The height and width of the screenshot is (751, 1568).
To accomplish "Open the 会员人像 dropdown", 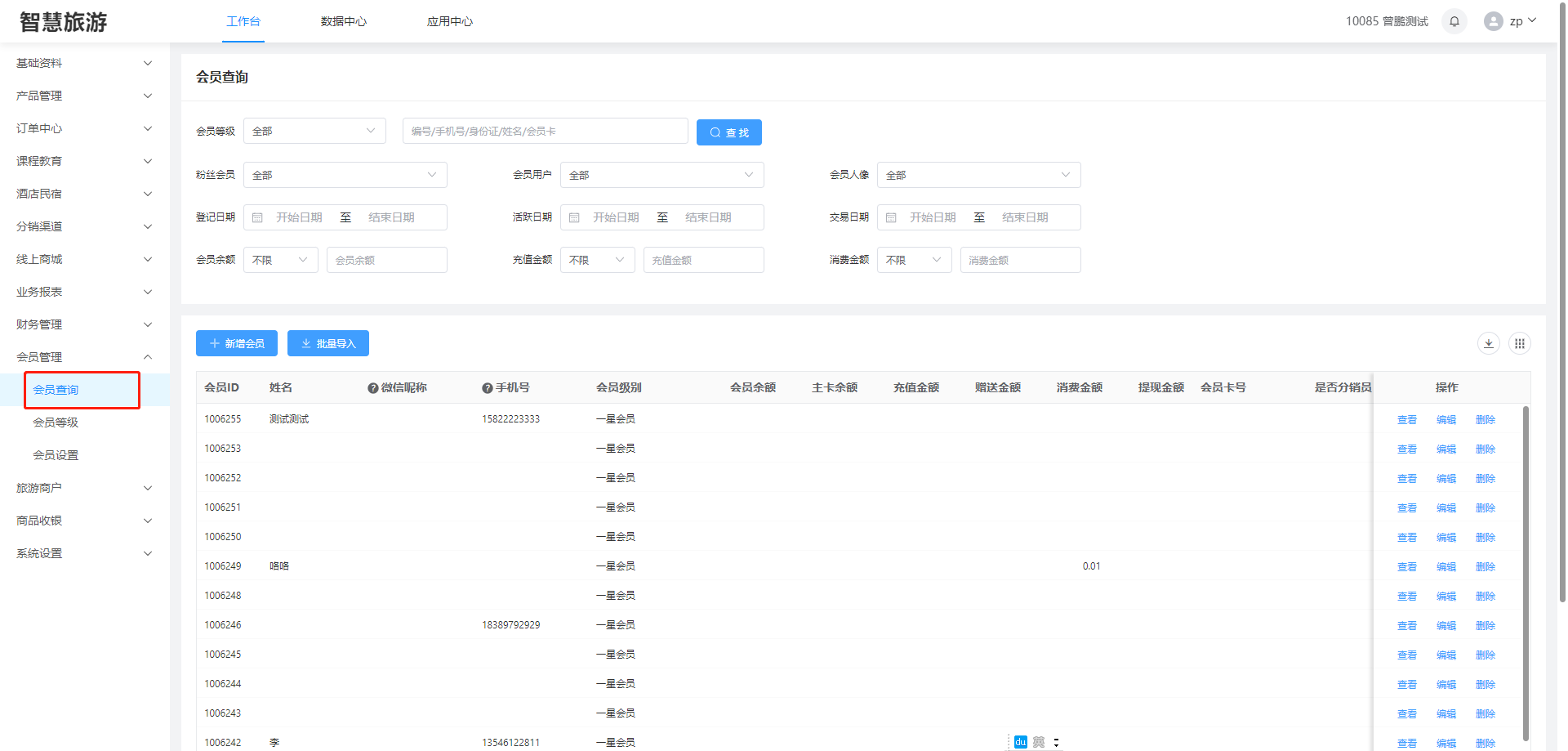I will [x=978, y=175].
